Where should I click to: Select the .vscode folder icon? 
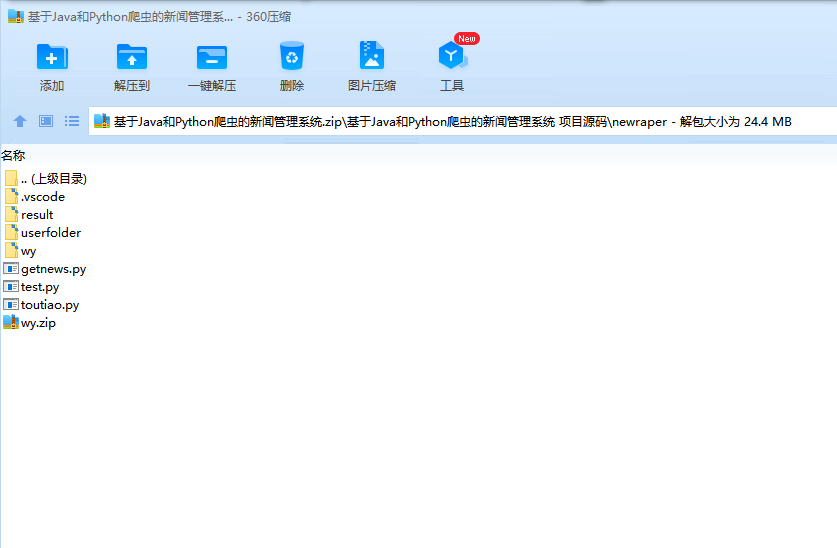(x=11, y=196)
